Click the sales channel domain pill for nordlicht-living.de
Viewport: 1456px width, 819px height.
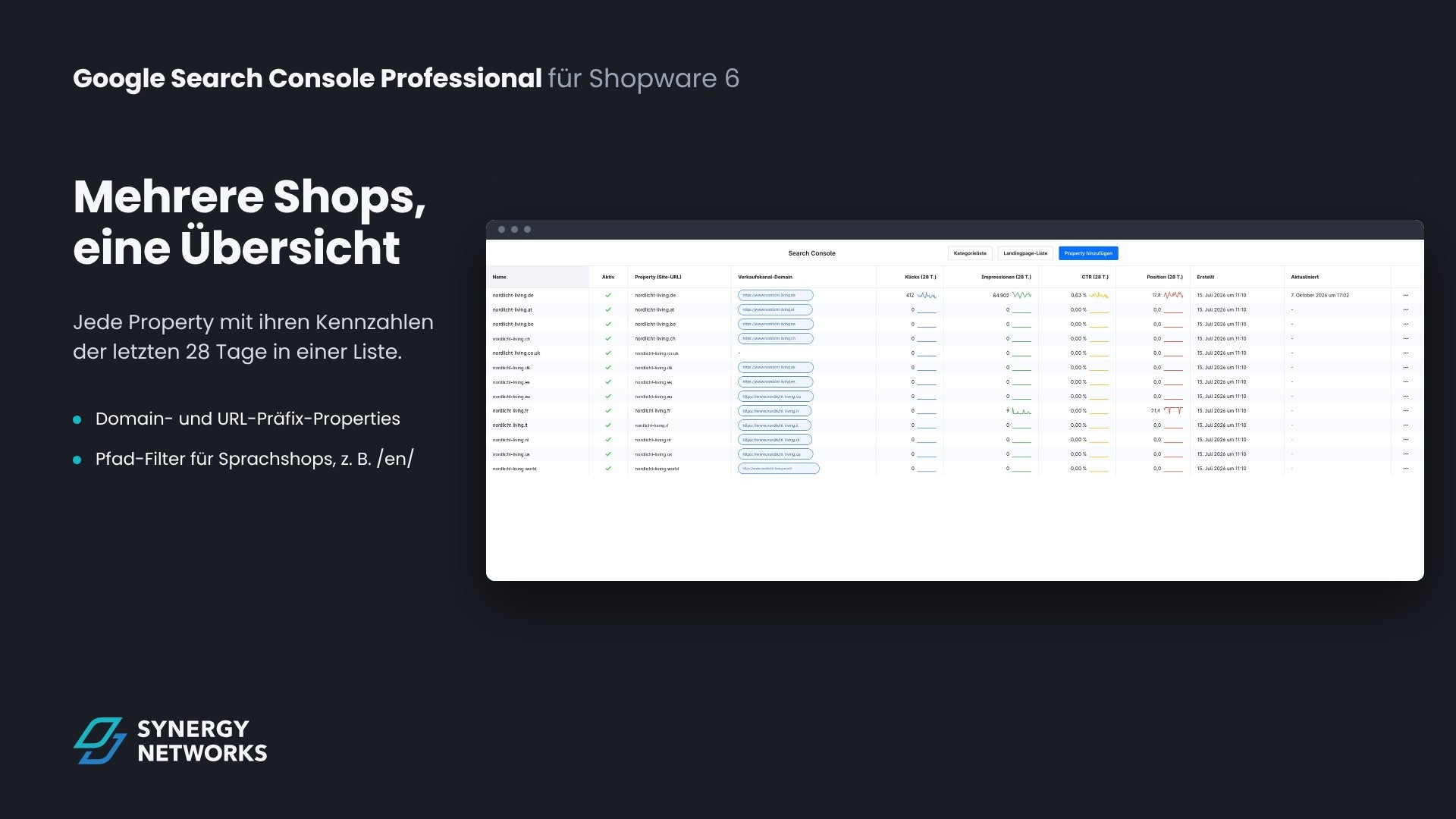point(776,295)
